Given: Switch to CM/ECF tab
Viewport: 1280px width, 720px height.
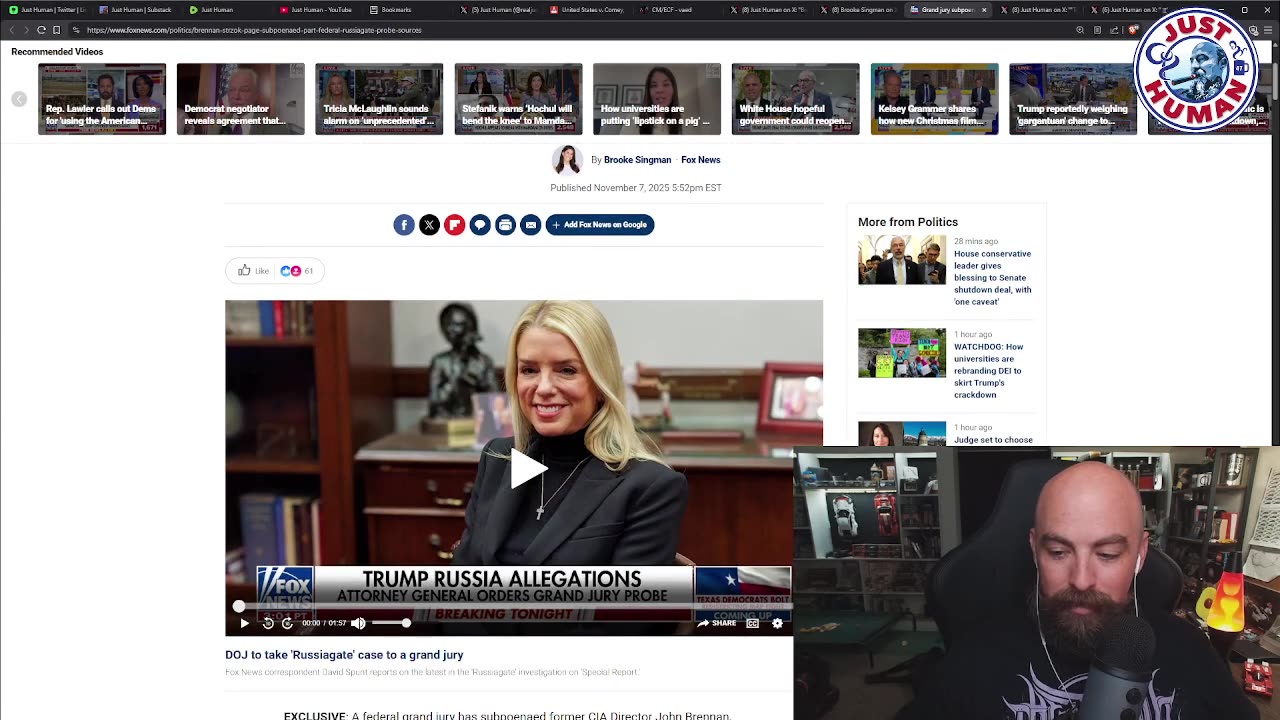Looking at the screenshot, I should click(x=666, y=10).
